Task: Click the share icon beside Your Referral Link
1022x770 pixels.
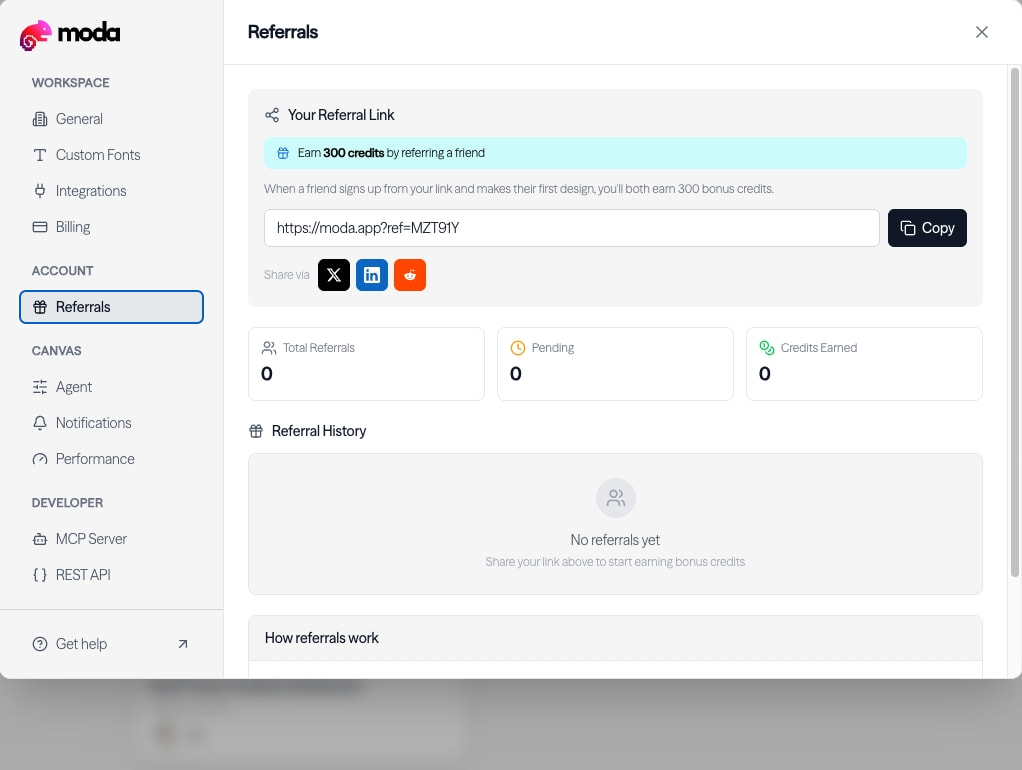Action: click(272, 115)
